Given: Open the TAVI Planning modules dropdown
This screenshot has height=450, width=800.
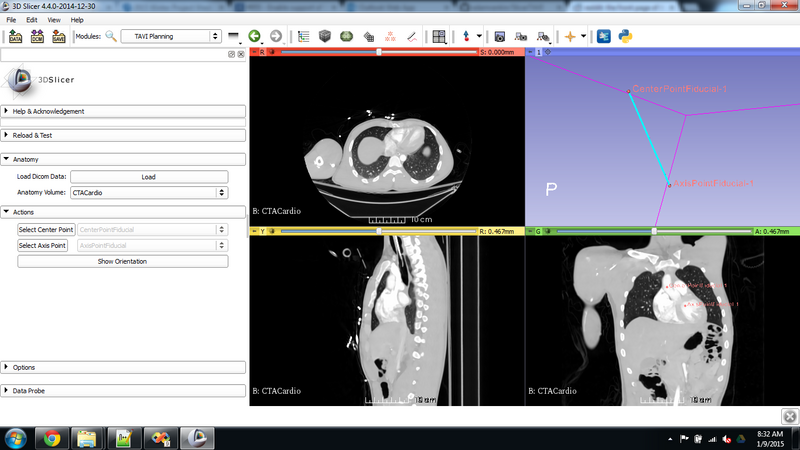Looking at the screenshot, I should [x=171, y=36].
